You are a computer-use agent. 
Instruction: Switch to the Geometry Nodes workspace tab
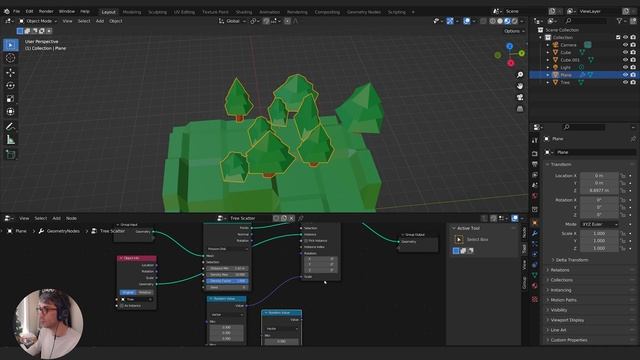click(x=364, y=12)
